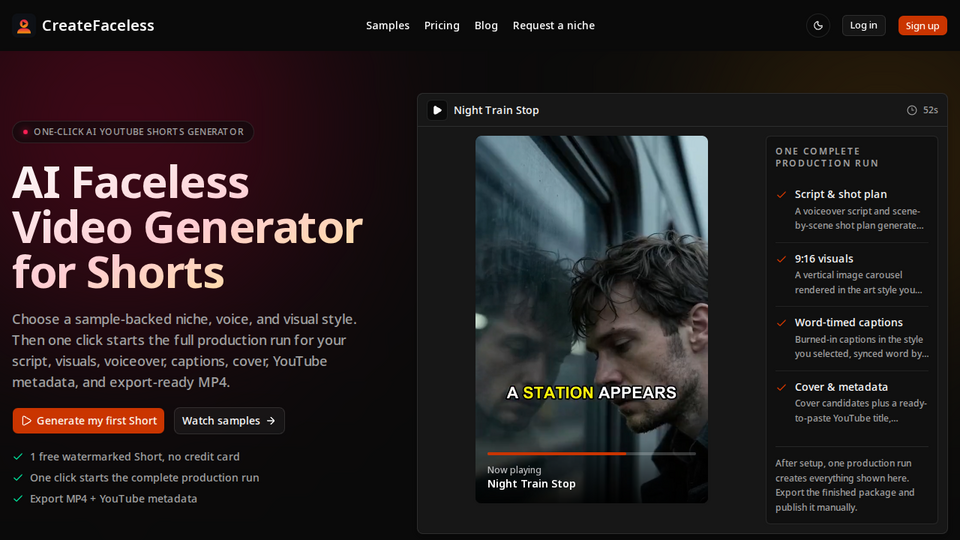
Task: Click the checkmark beside Script & shot plan
Action: coord(781,195)
